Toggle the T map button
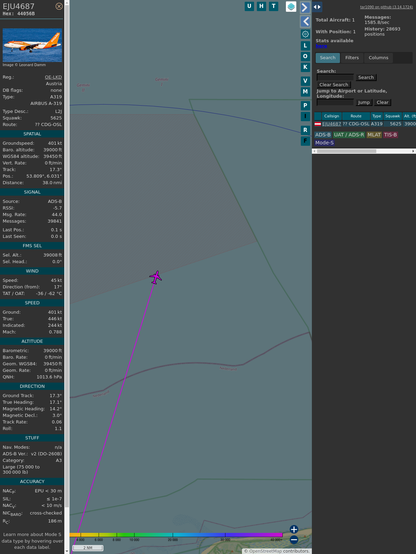The width and height of the screenshot is (416, 554). point(273,6)
